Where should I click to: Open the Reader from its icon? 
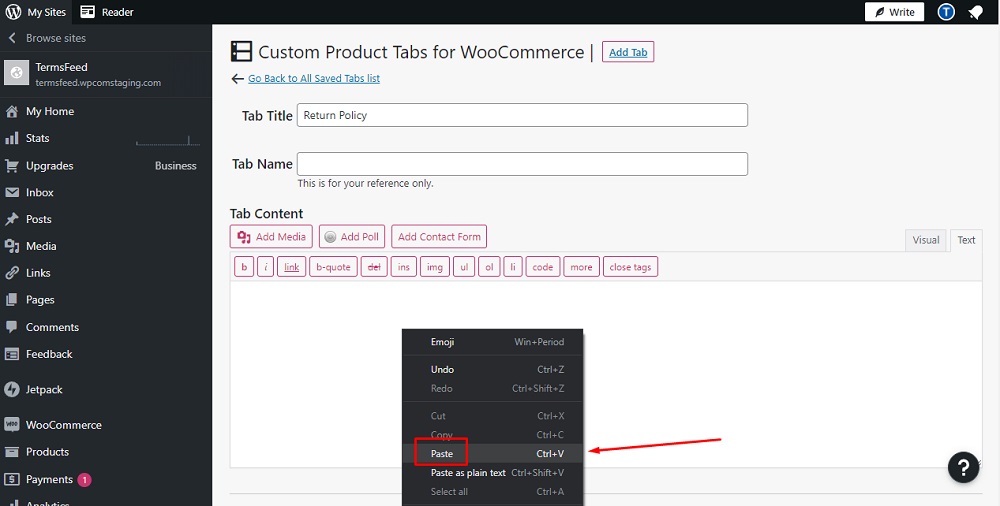tap(87, 12)
